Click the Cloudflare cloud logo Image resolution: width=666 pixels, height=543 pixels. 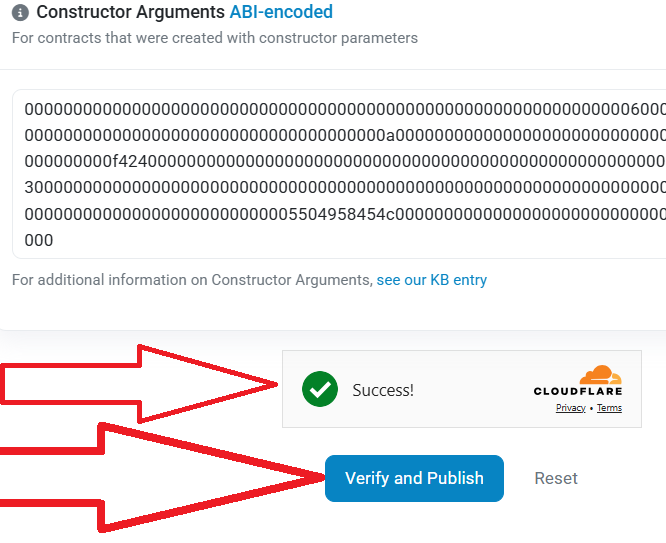(601, 375)
